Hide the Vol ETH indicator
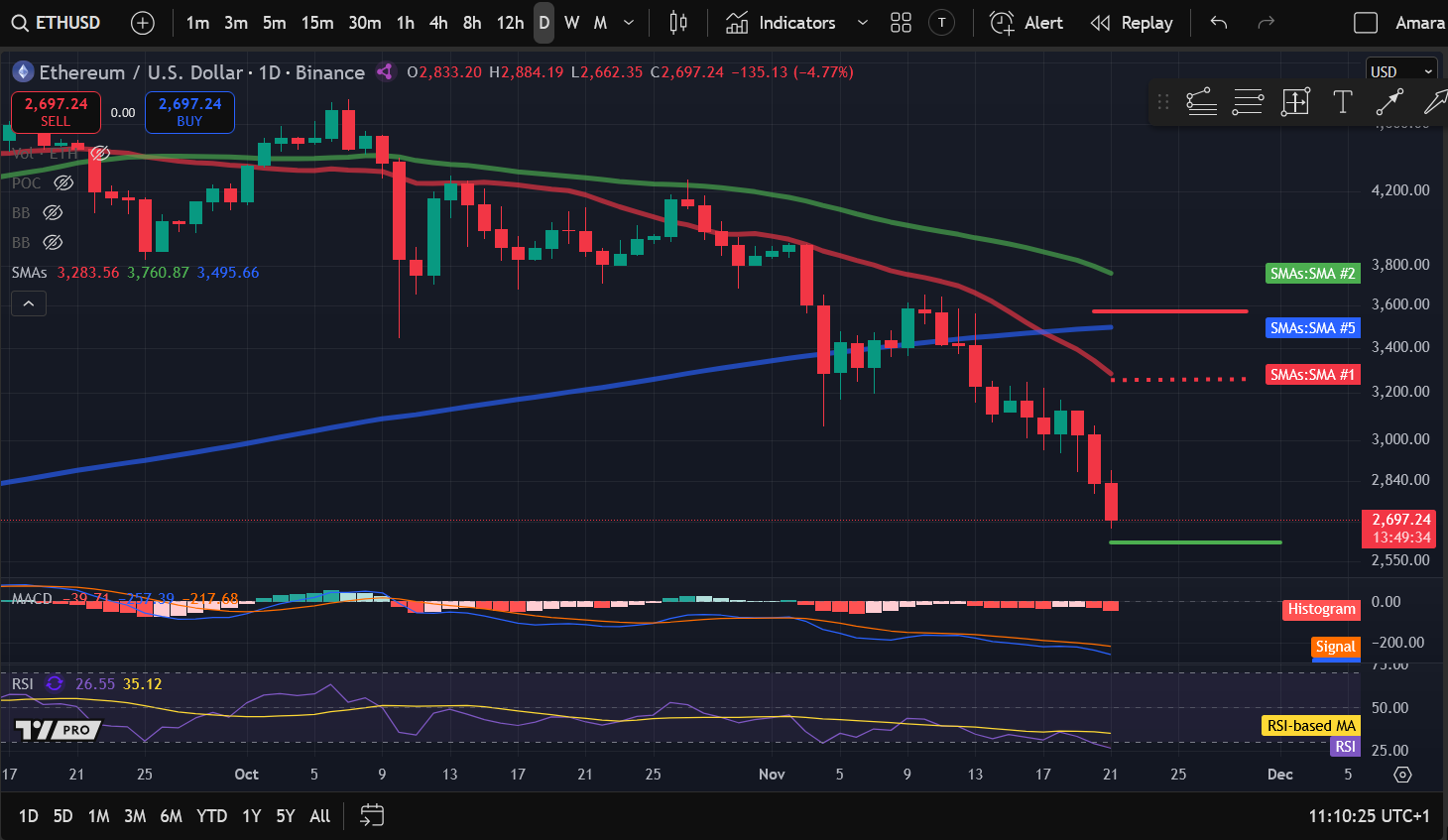This screenshot has width=1448, height=840. point(99,153)
